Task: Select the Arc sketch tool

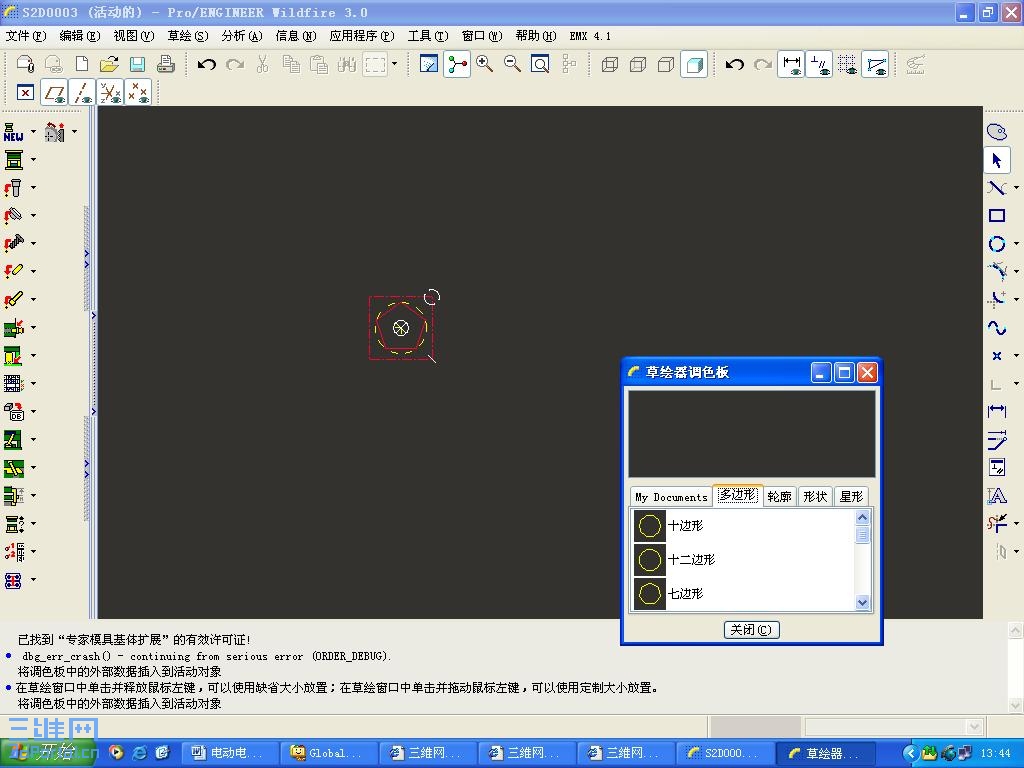Action: pos(997,272)
